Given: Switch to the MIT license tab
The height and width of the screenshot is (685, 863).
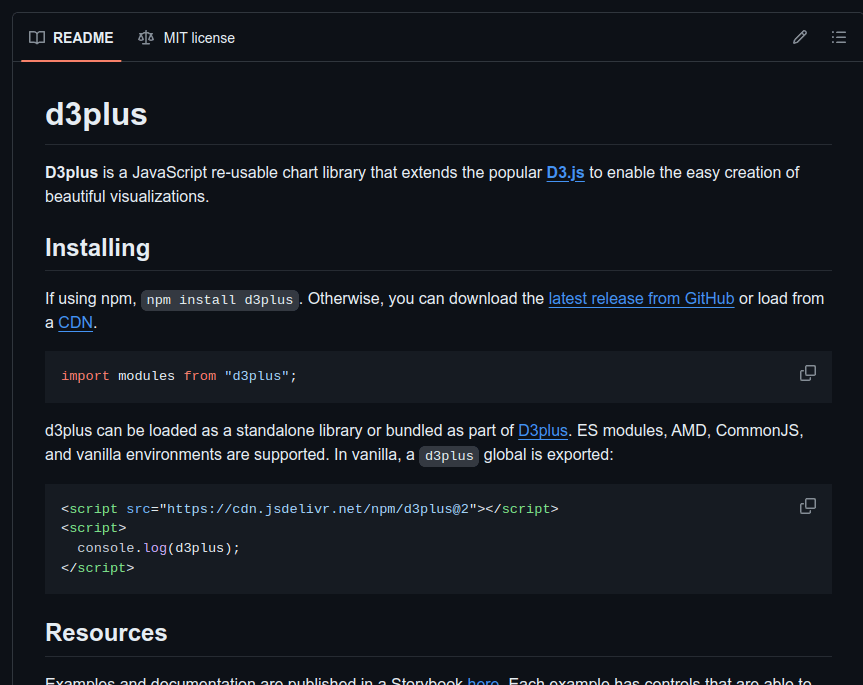Looking at the screenshot, I should tap(187, 38).
